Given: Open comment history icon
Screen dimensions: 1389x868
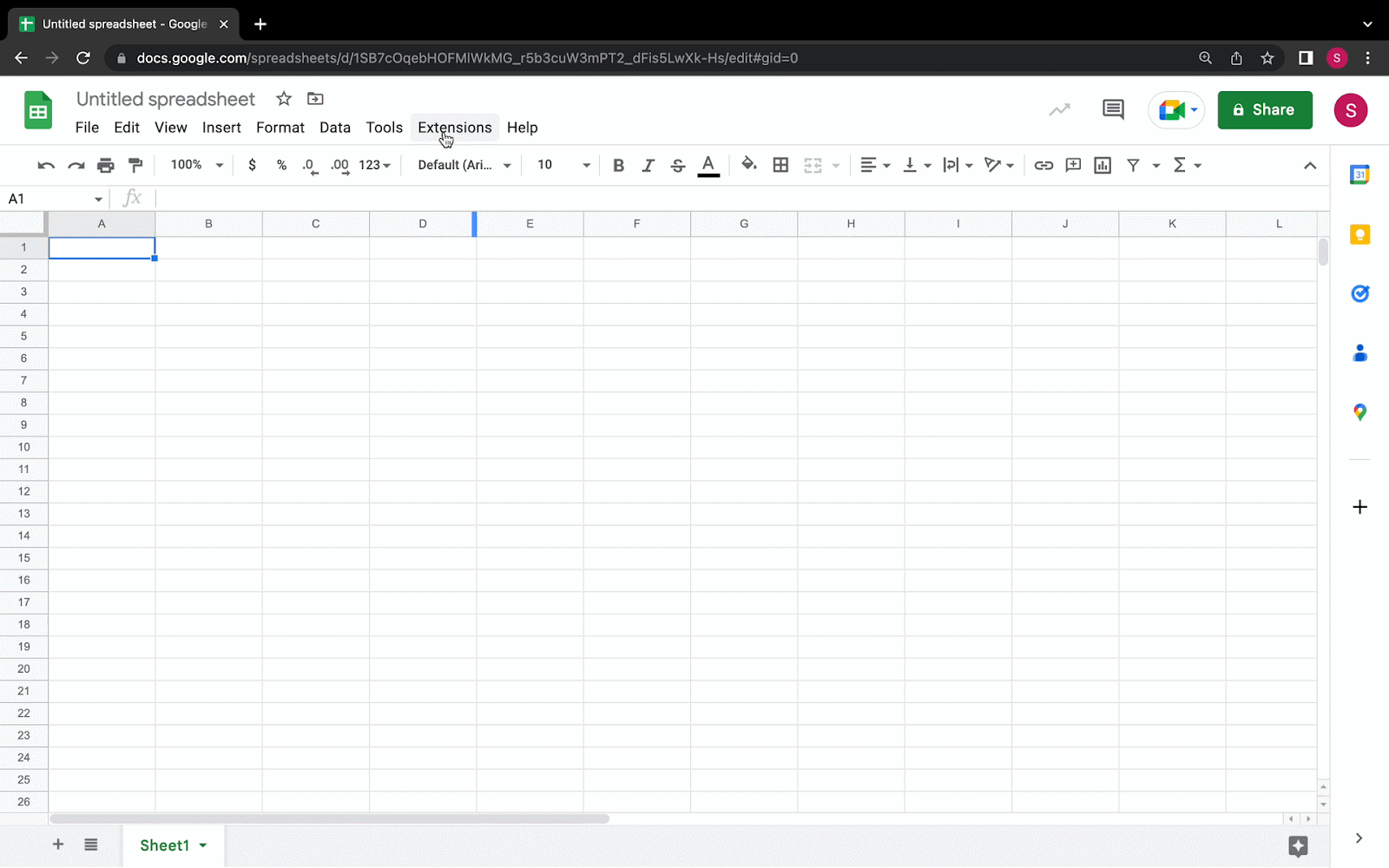Looking at the screenshot, I should tap(1113, 109).
